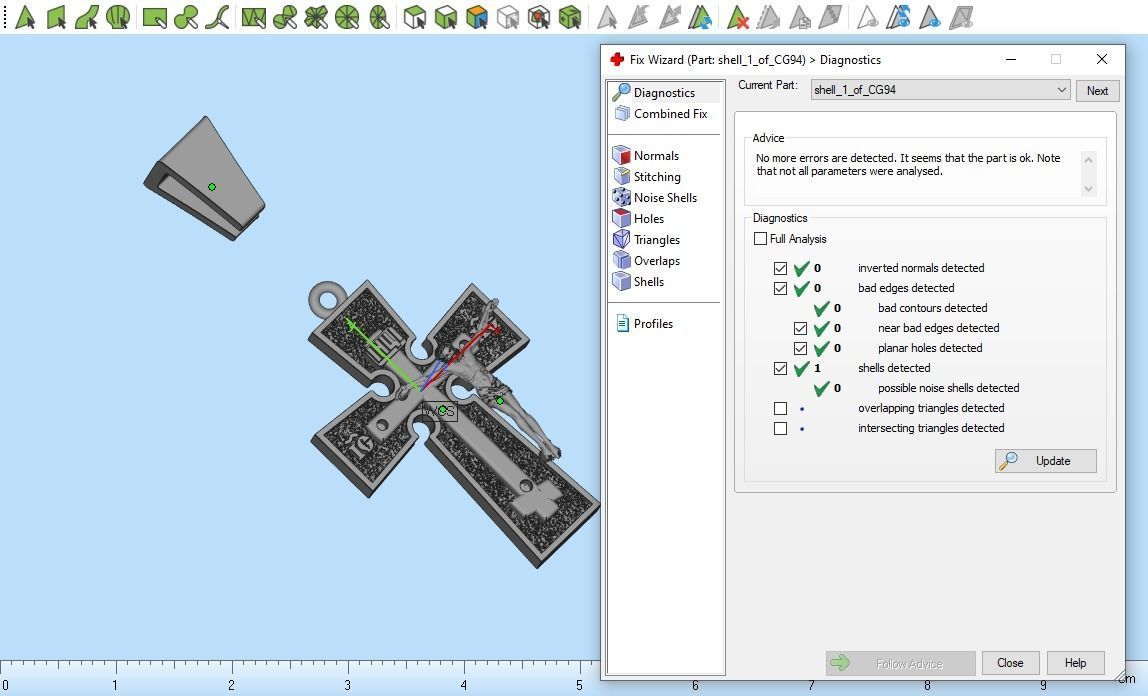This screenshot has width=1148, height=696.
Task: Click the toolbar drag handle dots
Action: [5, 16]
